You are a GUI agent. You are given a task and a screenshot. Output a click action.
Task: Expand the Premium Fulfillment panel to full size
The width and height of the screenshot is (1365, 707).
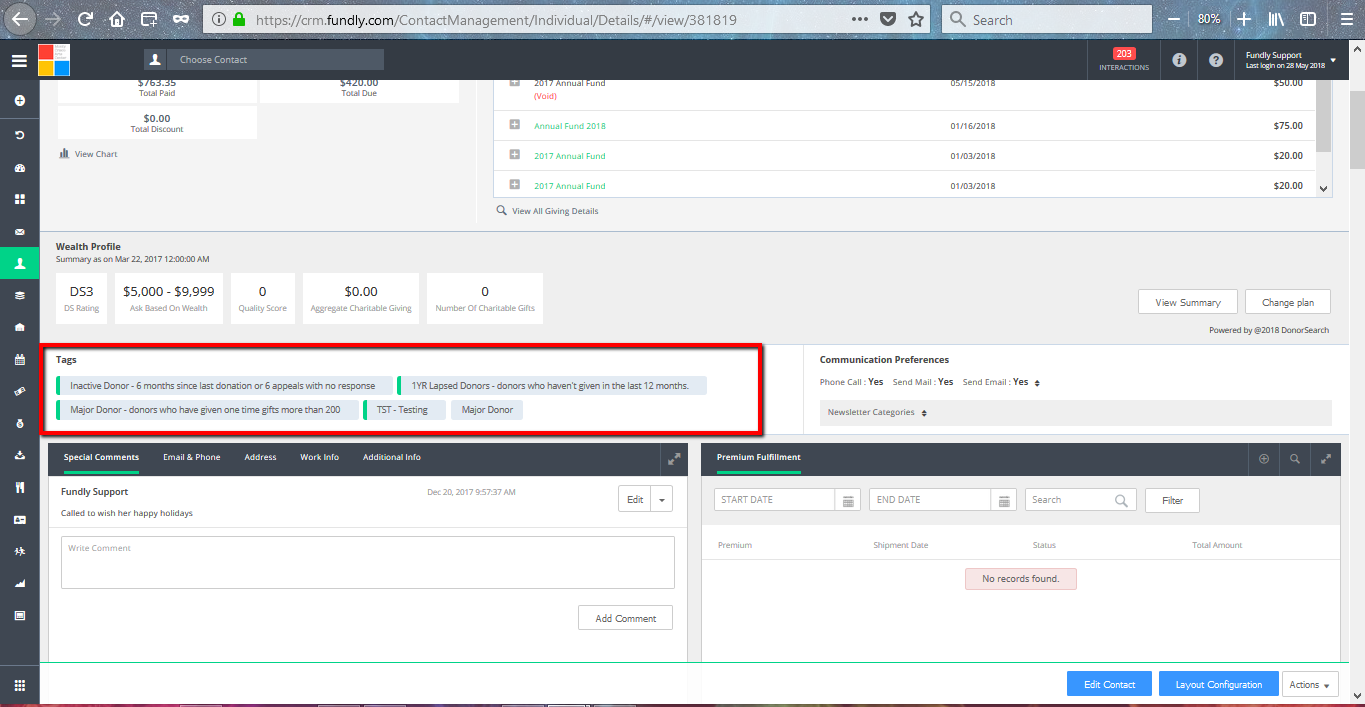tap(1326, 459)
